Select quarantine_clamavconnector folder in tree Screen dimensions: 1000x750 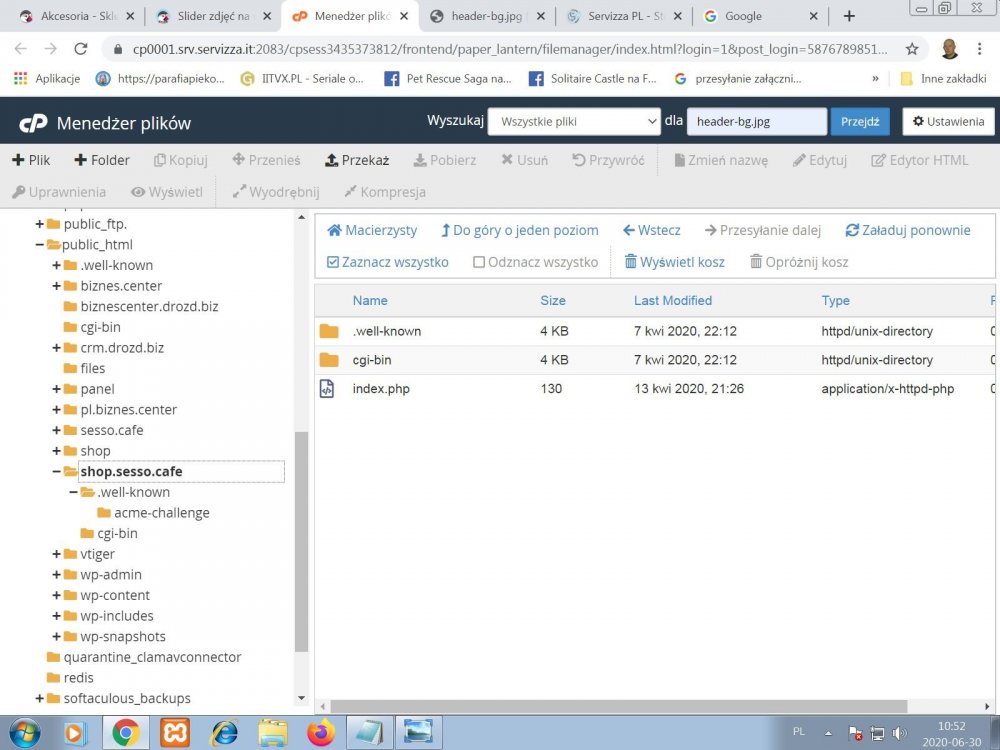[x=152, y=657]
